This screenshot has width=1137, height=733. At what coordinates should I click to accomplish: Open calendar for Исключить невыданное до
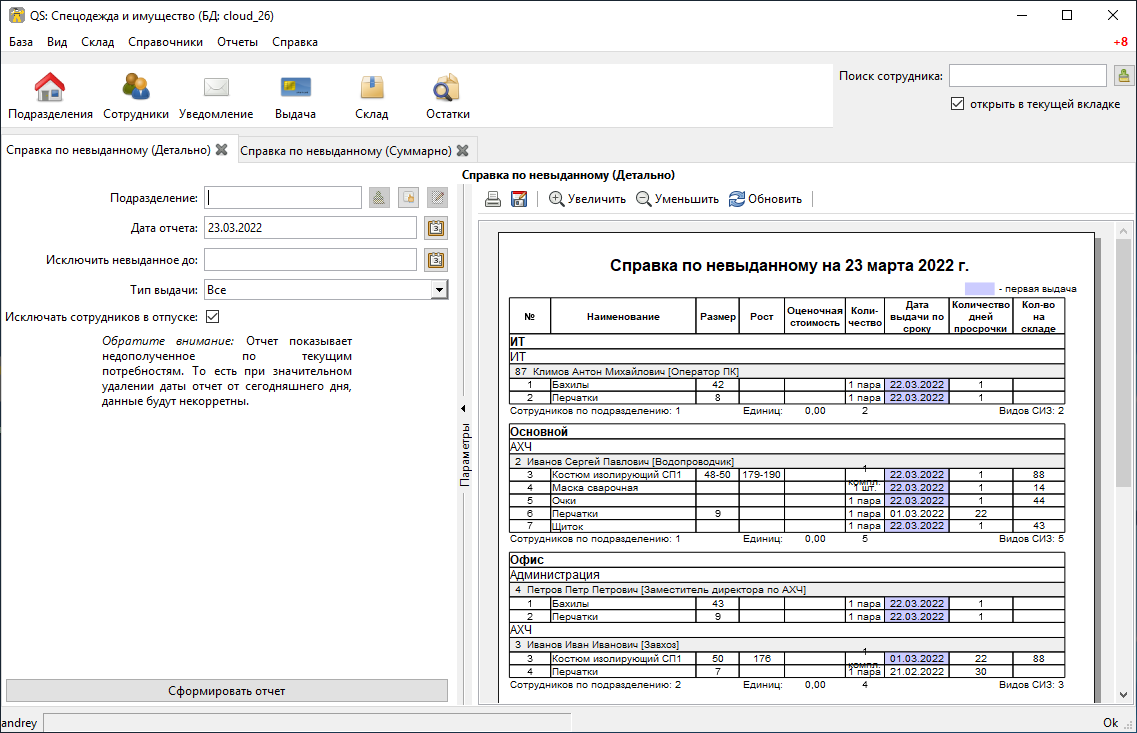(x=436, y=260)
